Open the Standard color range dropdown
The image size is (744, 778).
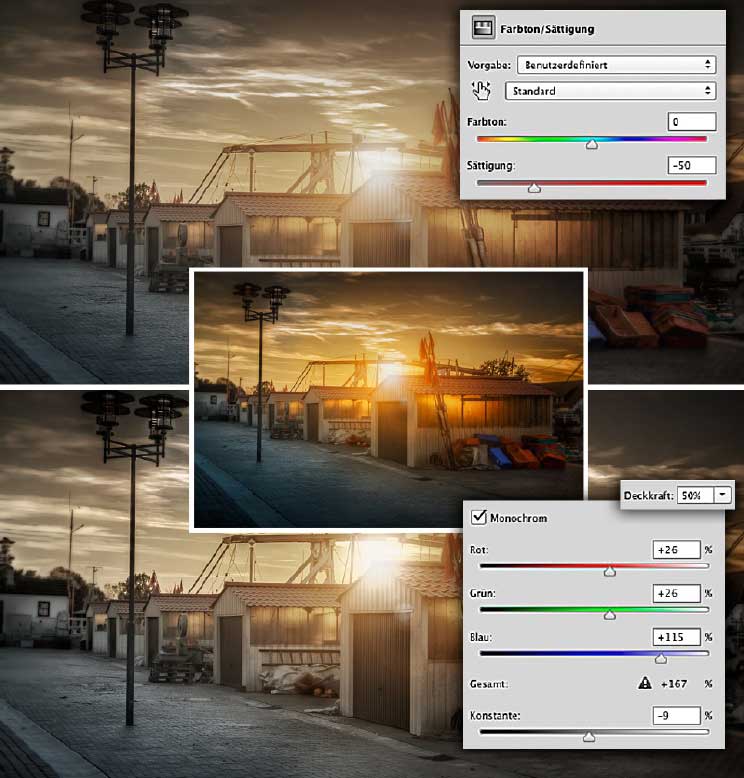coord(610,91)
